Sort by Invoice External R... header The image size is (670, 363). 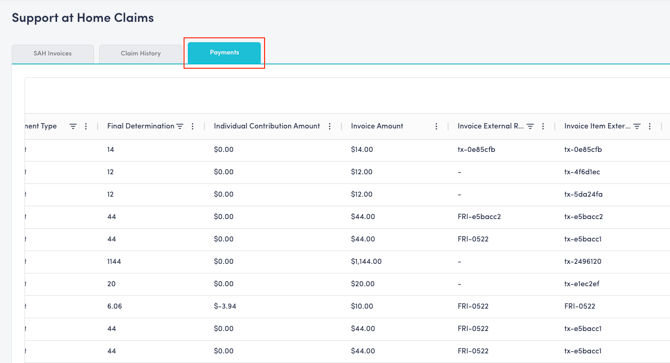coord(490,126)
